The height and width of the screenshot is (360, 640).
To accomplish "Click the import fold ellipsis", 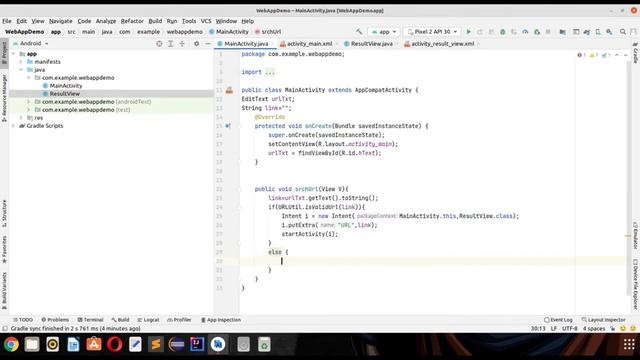I will click(x=270, y=72).
